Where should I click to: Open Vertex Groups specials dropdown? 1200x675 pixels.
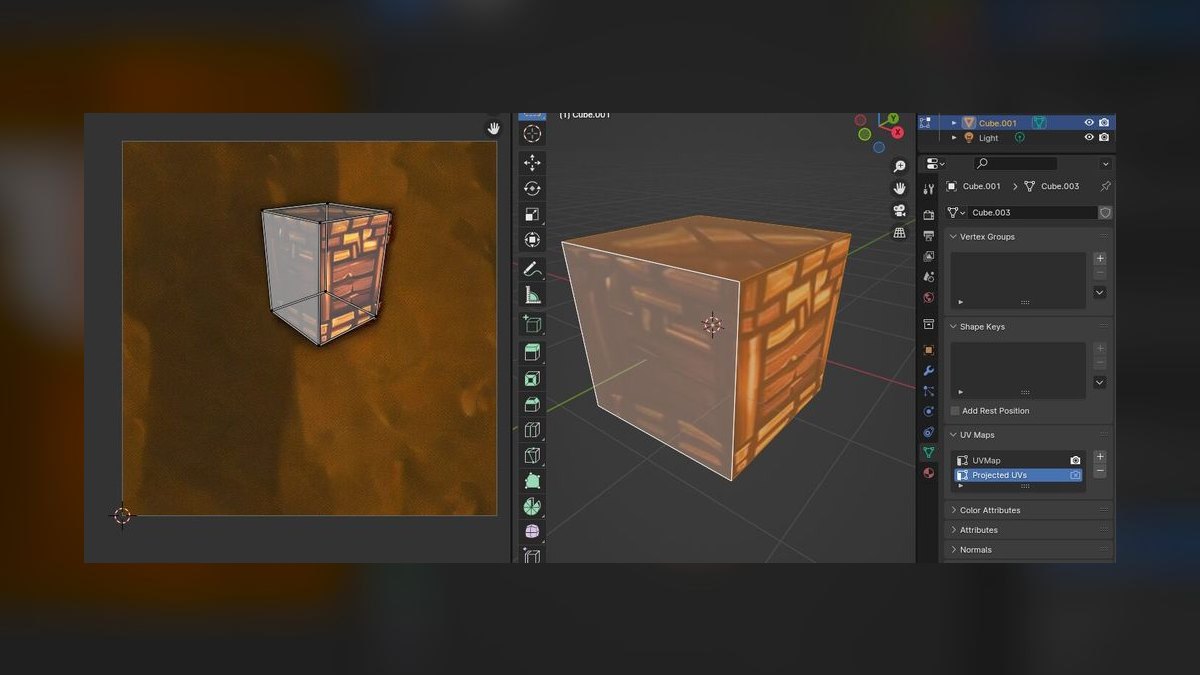click(x=1100, y=292)
